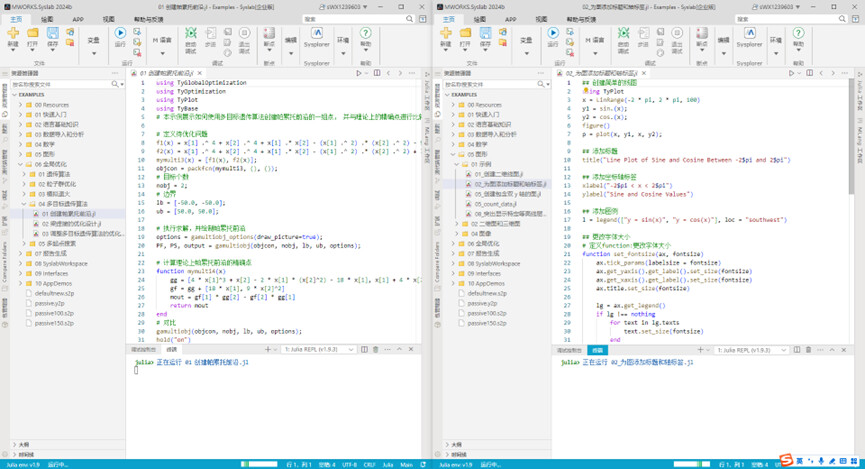The width and height of the screenshot is (865, 469).
Task: Click UTF-8 encoding in left window status bar
Action: tap(349, 465)
